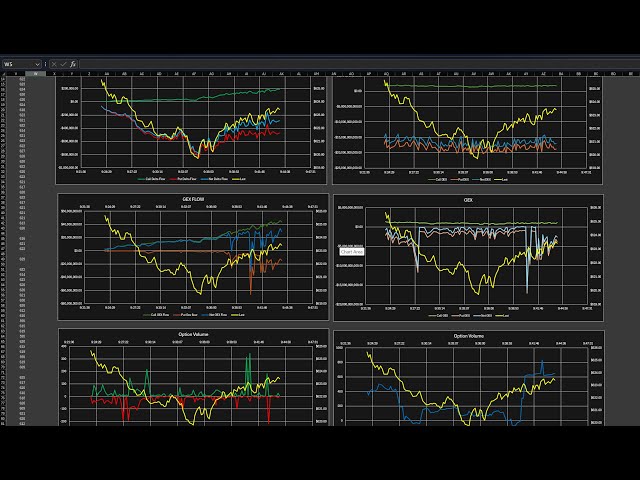Click the Enter checkmark icon in formula bar
Viewport: 640px width, 480px height.
click(x=63, y=64)
